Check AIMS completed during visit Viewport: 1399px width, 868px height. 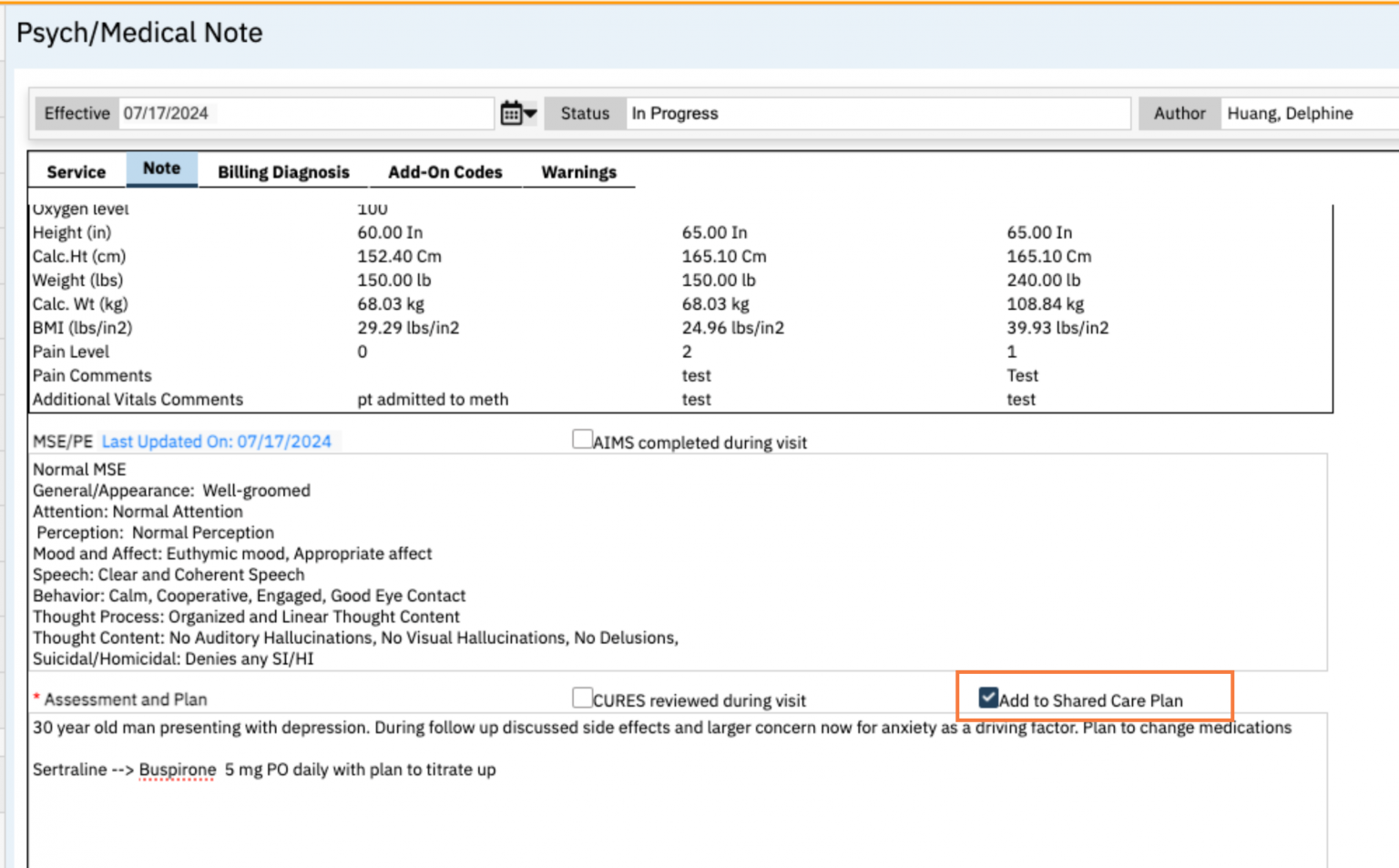(x=582, y=440)
